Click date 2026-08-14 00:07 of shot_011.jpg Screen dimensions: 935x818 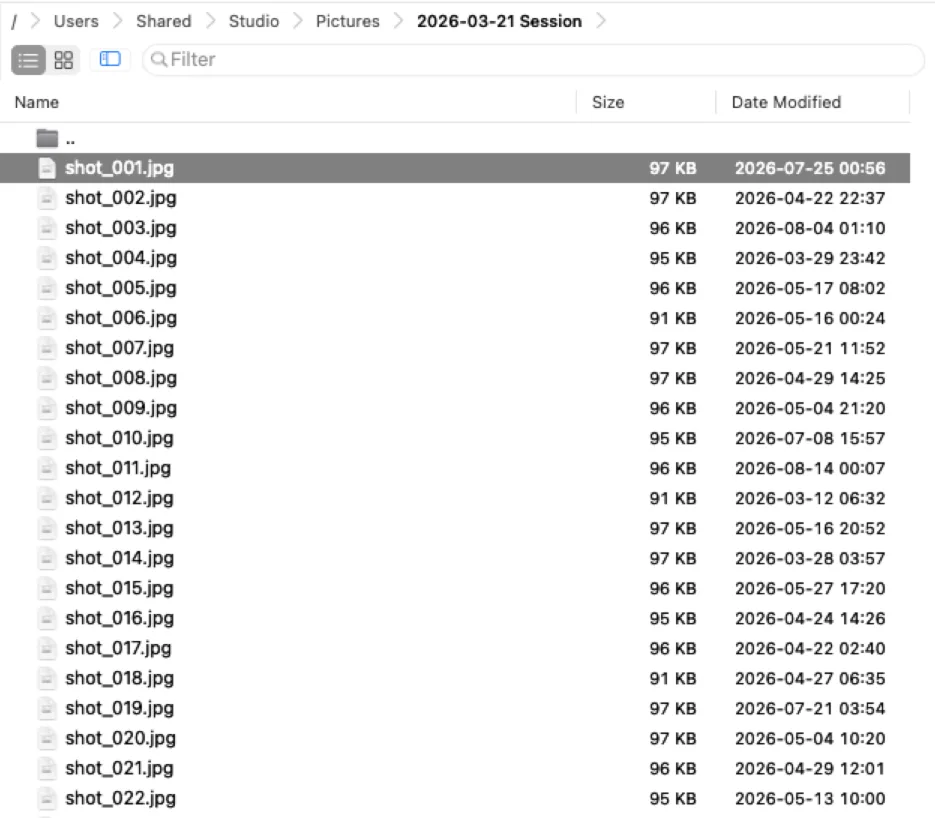(810, 468)
